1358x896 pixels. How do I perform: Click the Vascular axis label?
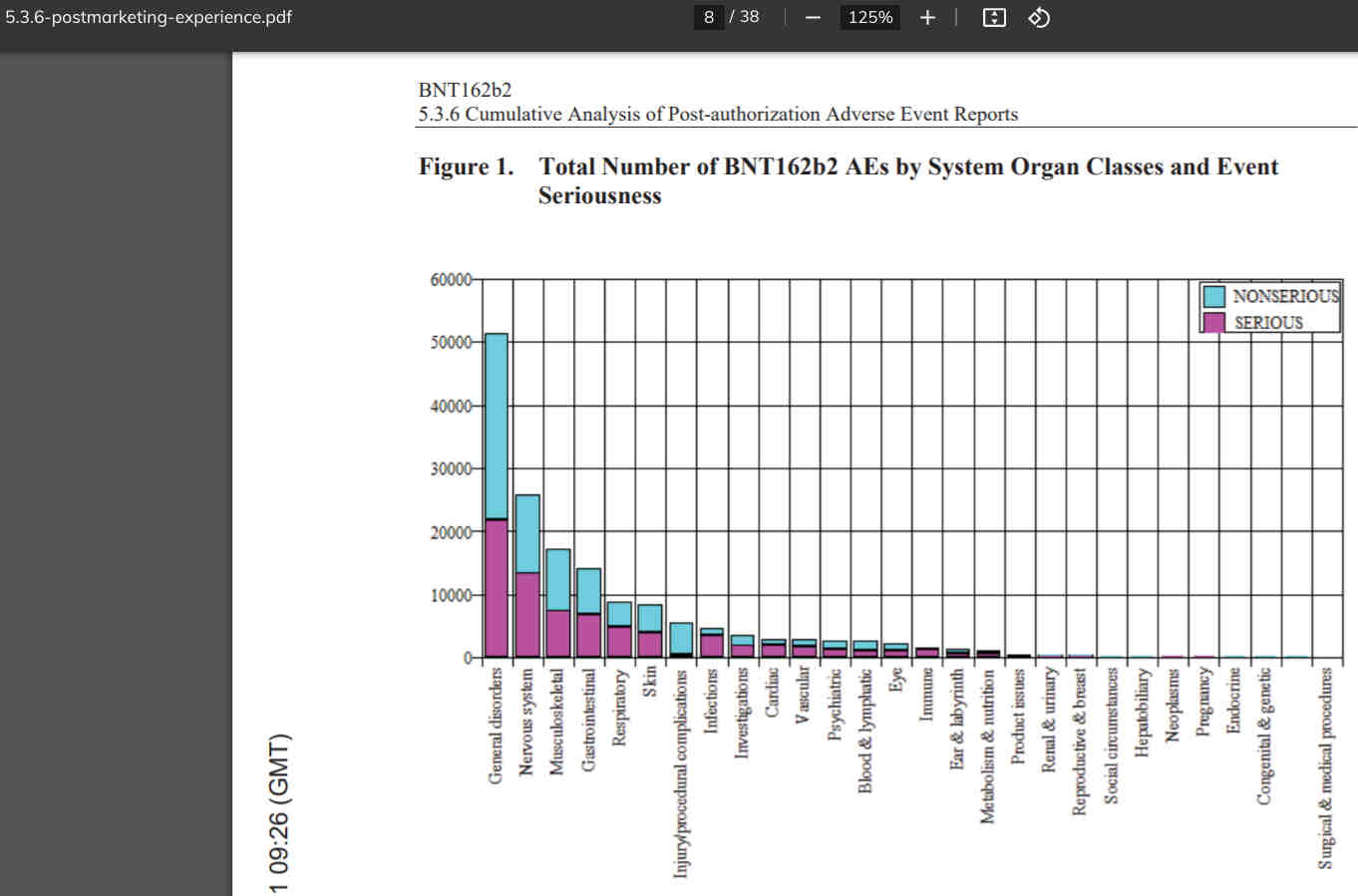[804, 696]
